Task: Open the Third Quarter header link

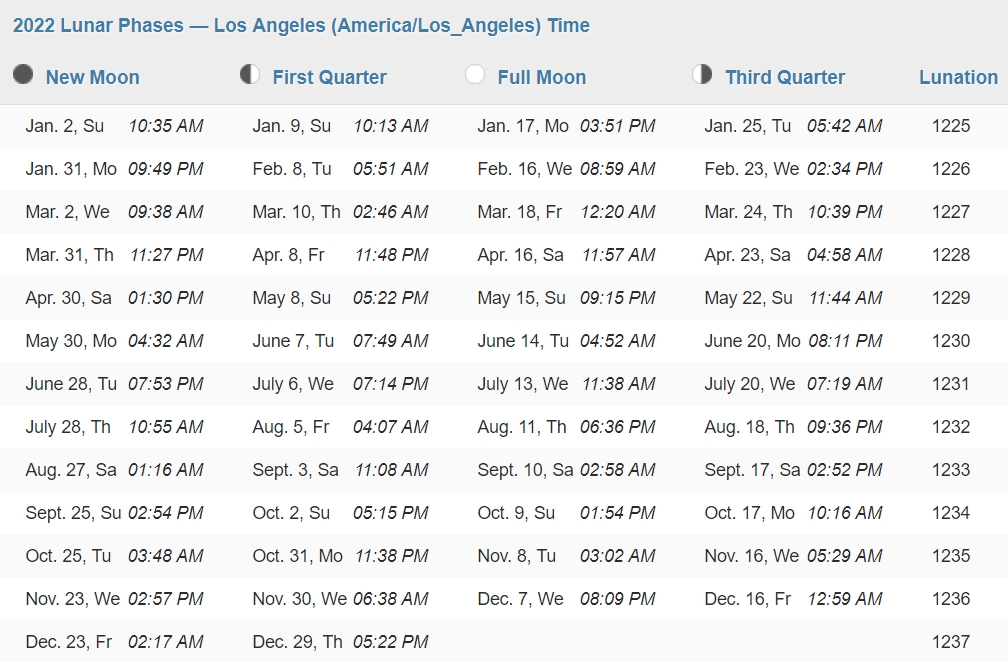Action: [x=785, y=77]
